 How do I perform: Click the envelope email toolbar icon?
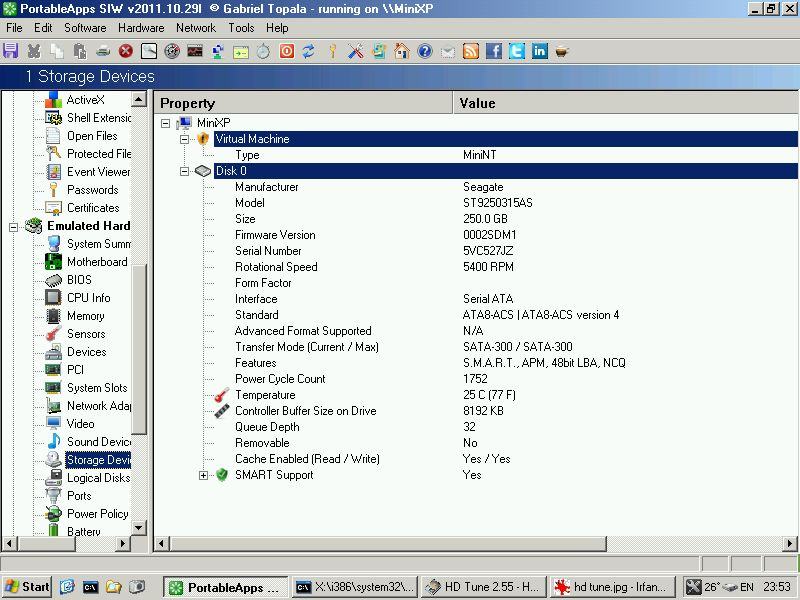pyautogui.click(x=447, y=51)
